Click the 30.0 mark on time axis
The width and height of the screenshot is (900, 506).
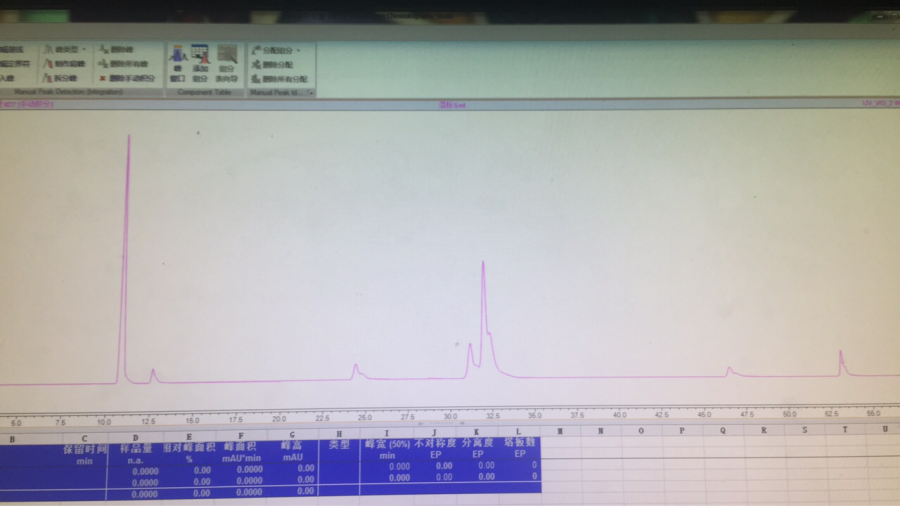(x=450, y=417)
